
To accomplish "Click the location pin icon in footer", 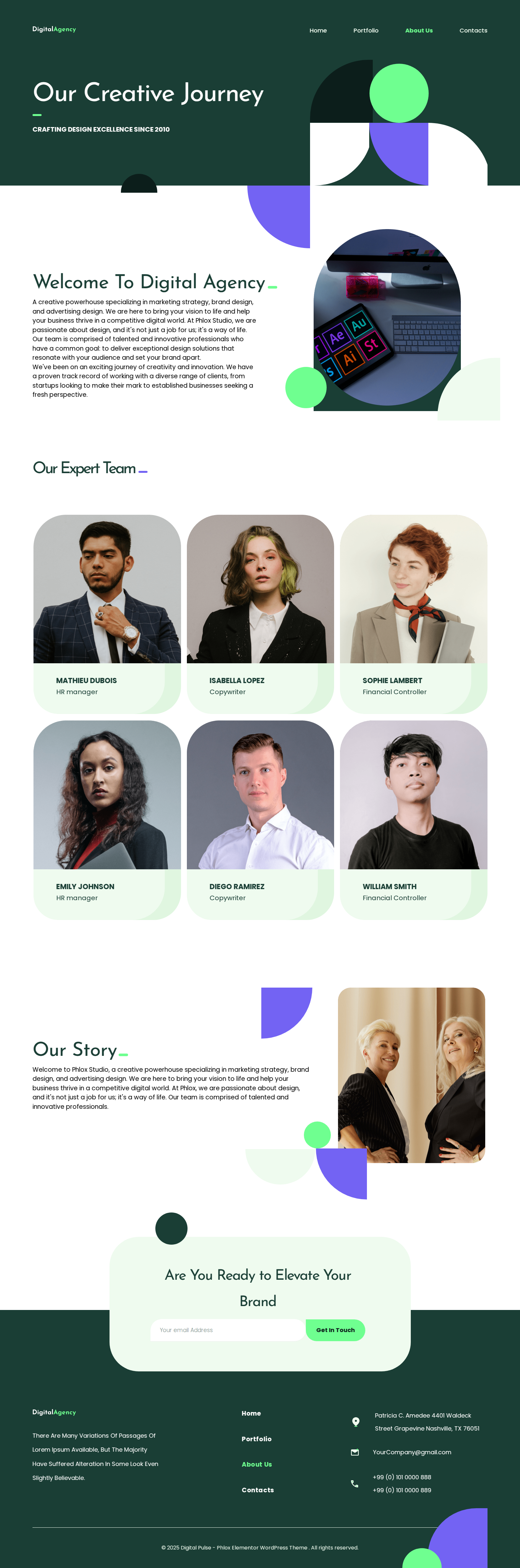I will tap(356, 1422).
